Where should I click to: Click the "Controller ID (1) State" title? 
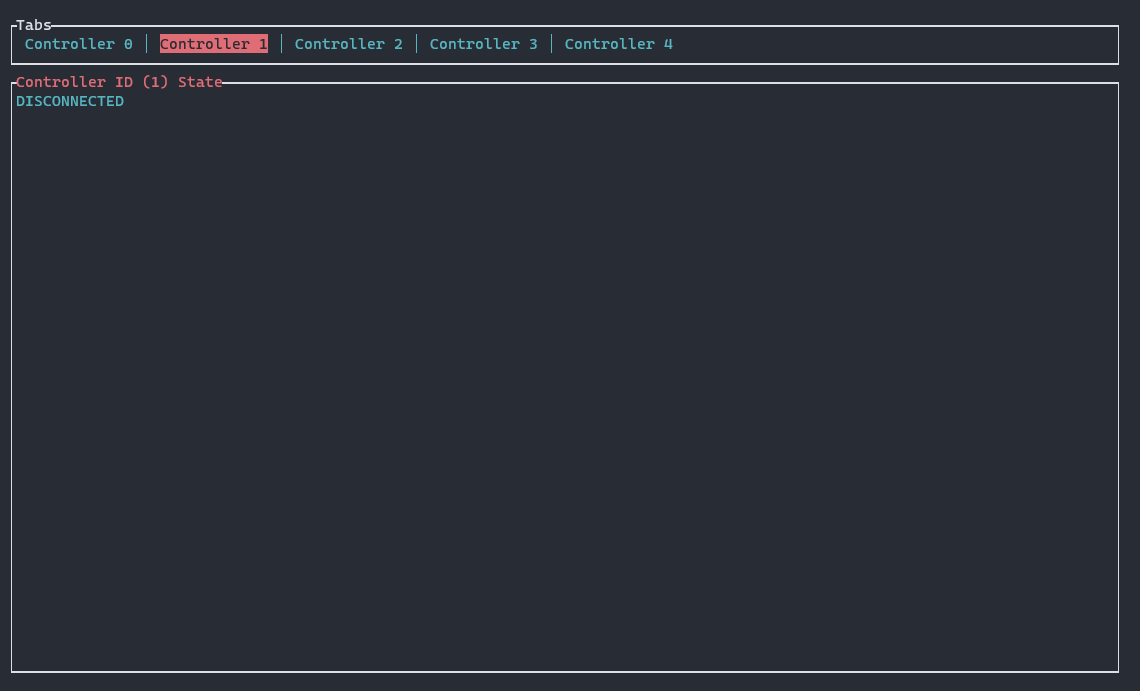tap(119, 82)
